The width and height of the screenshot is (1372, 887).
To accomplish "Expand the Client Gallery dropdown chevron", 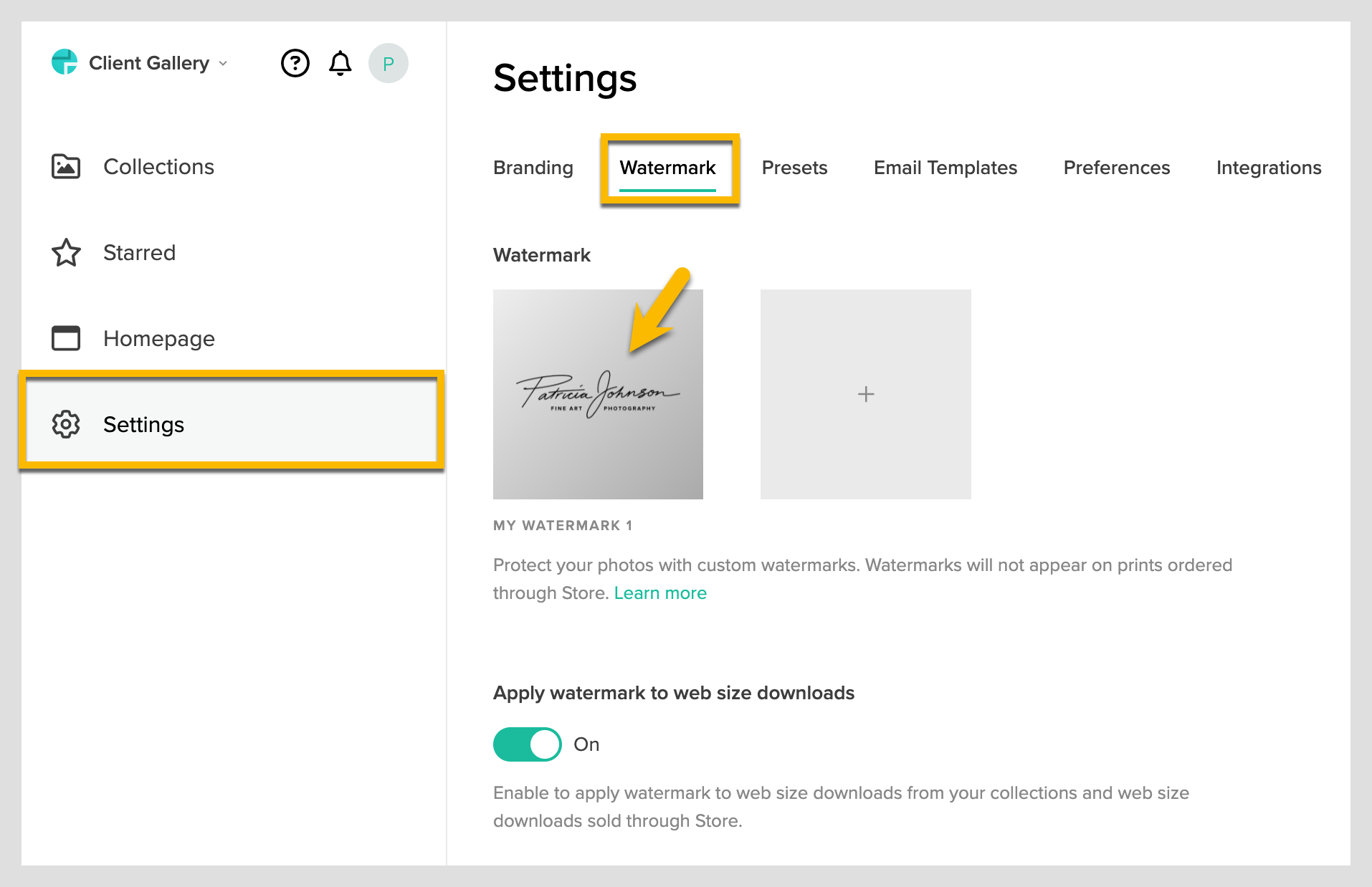I will (222, 64).
